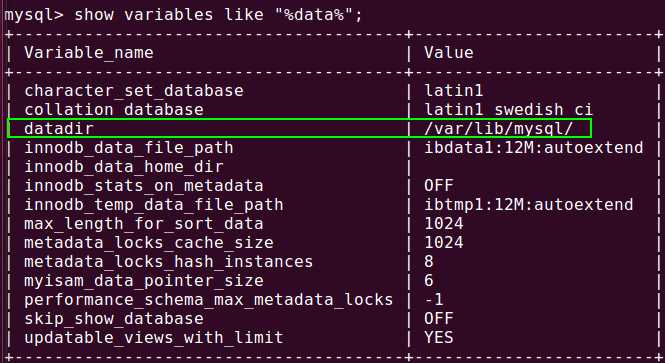The width and height of the screenshot is (665, 363).
Task: Click the collation_database variable
Action: point(114,110)
